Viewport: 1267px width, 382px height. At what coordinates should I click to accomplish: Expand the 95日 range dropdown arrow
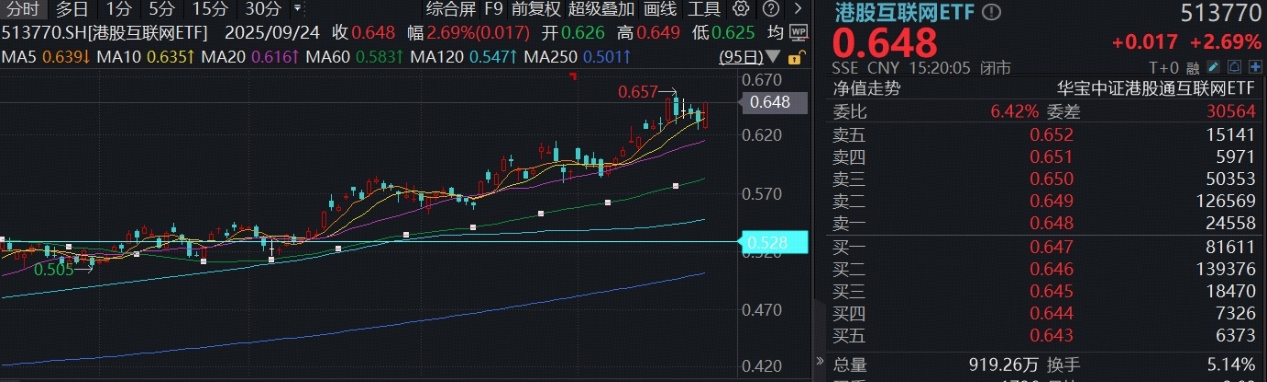pos(772,57)
